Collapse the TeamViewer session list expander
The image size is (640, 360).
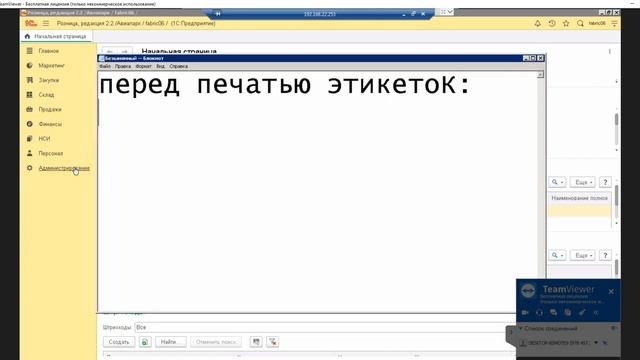(x=521, y=328)
